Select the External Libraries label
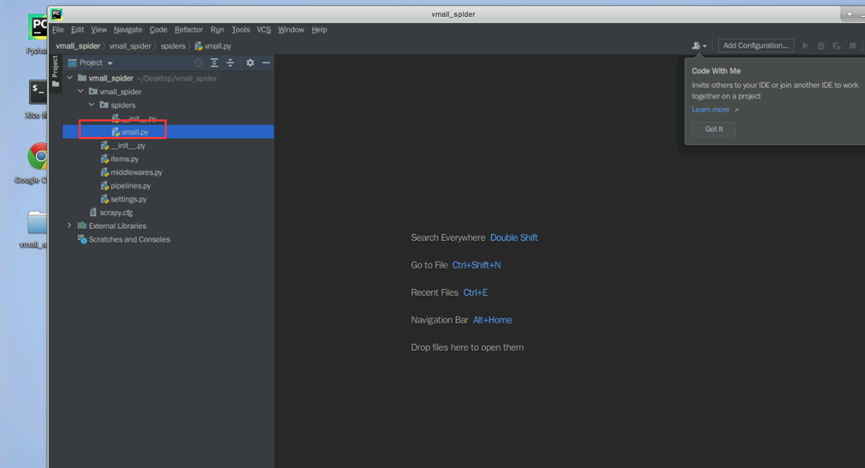 118,226
